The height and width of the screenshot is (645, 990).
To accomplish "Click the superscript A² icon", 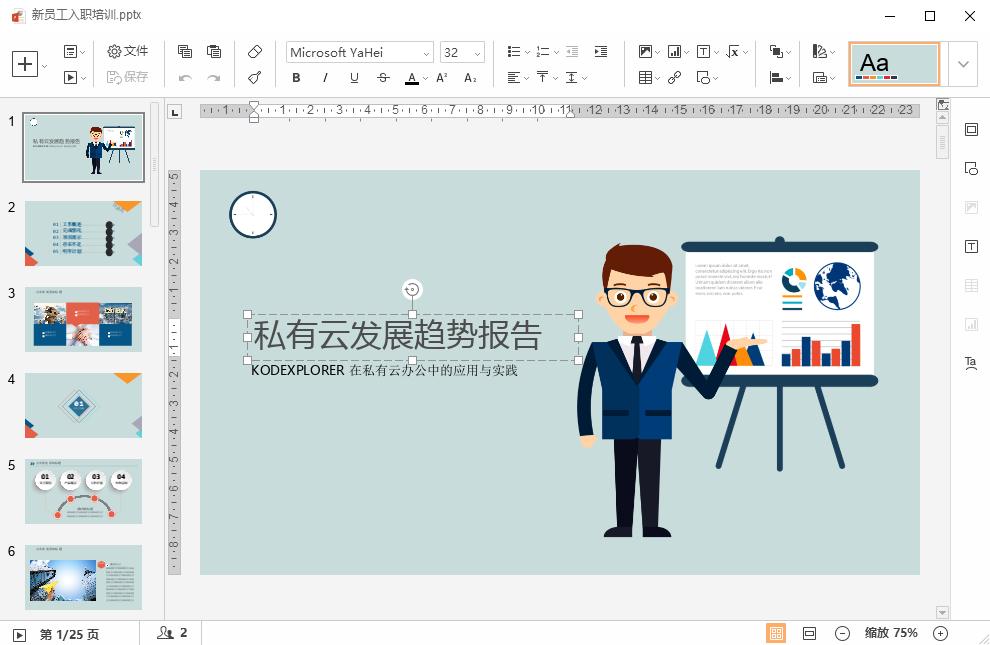I will click(x=442, y=78).
